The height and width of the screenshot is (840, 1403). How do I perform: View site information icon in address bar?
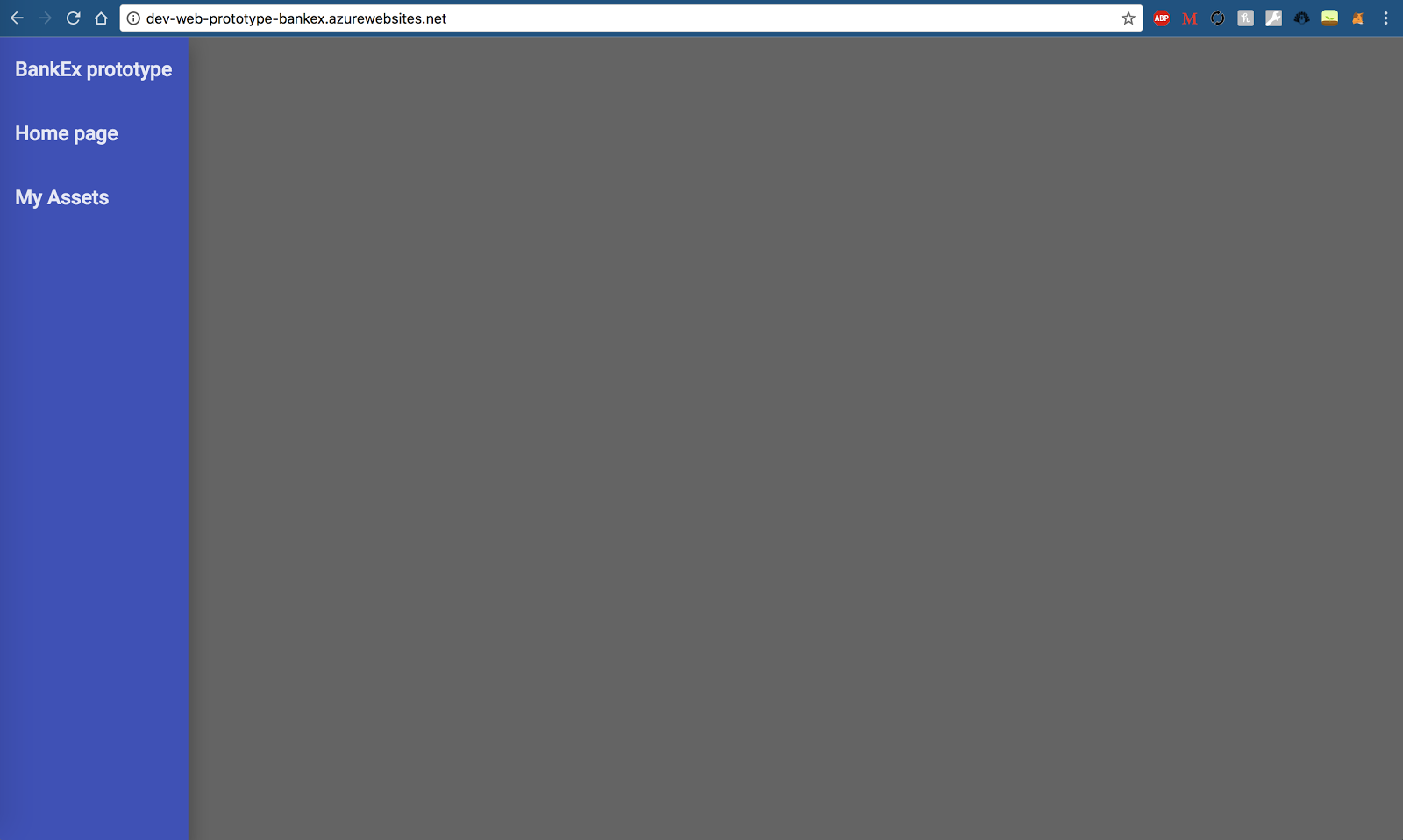[133, 18]
